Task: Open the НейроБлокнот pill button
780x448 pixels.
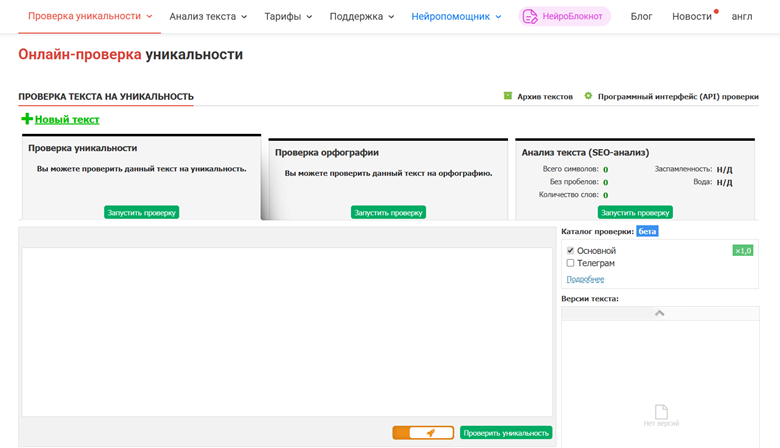Action: (x=565, y=16)
